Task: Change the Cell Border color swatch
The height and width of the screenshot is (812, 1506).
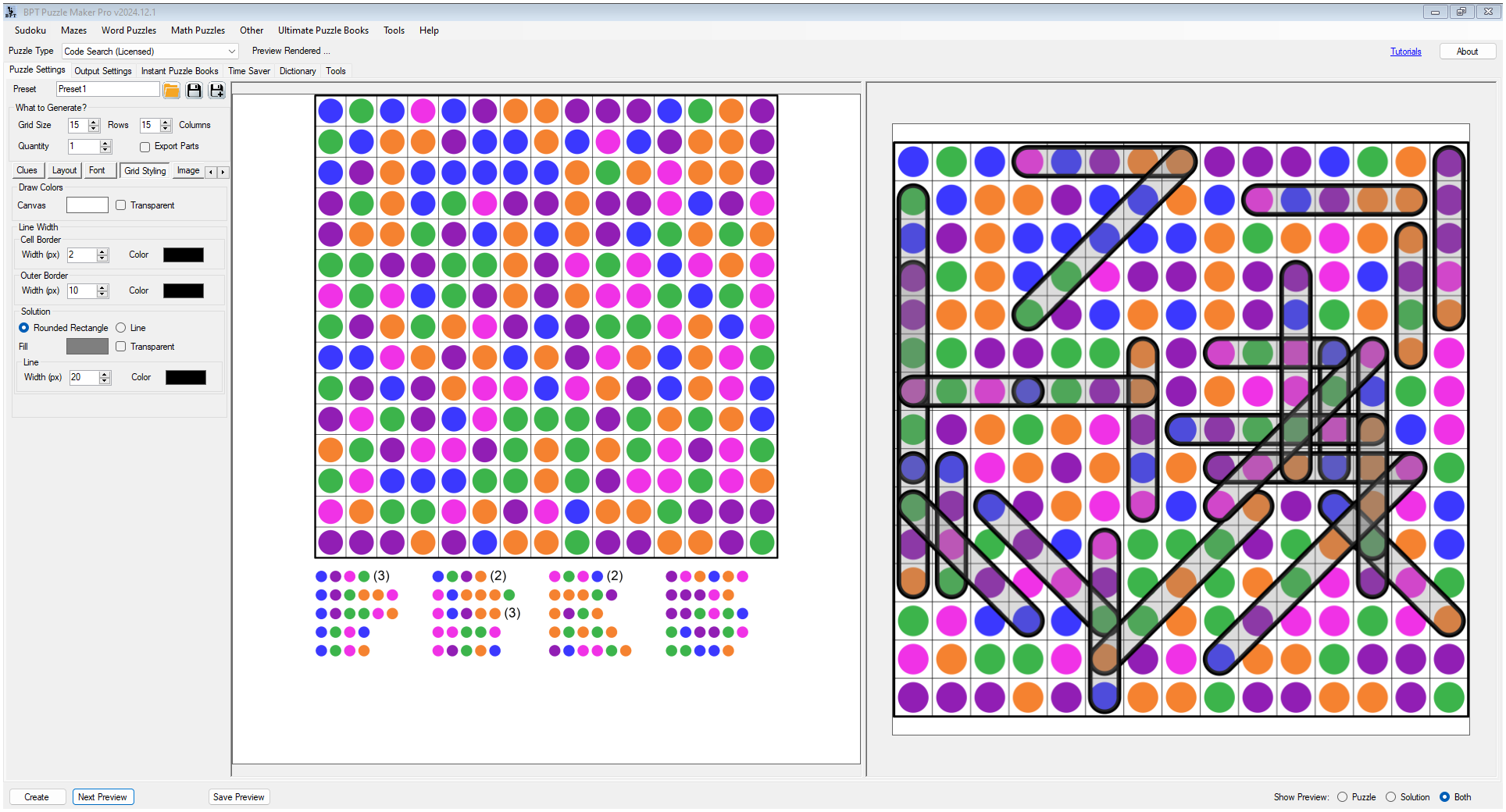Action: click(184, 255)
